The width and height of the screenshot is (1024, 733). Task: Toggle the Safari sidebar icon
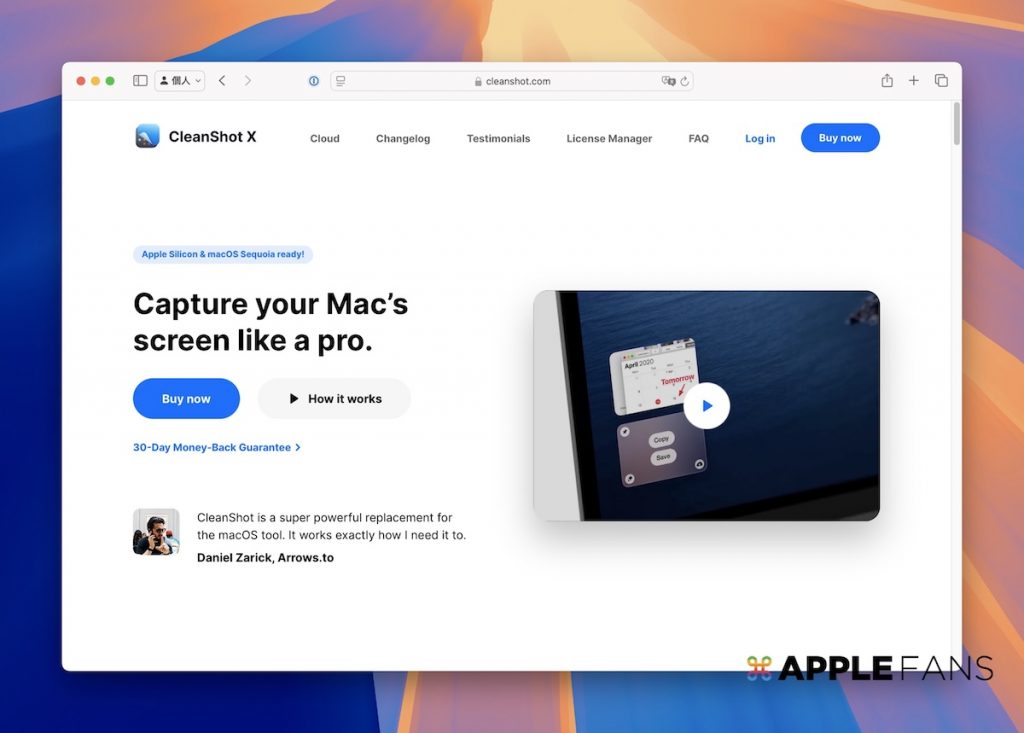pos(140,81)
